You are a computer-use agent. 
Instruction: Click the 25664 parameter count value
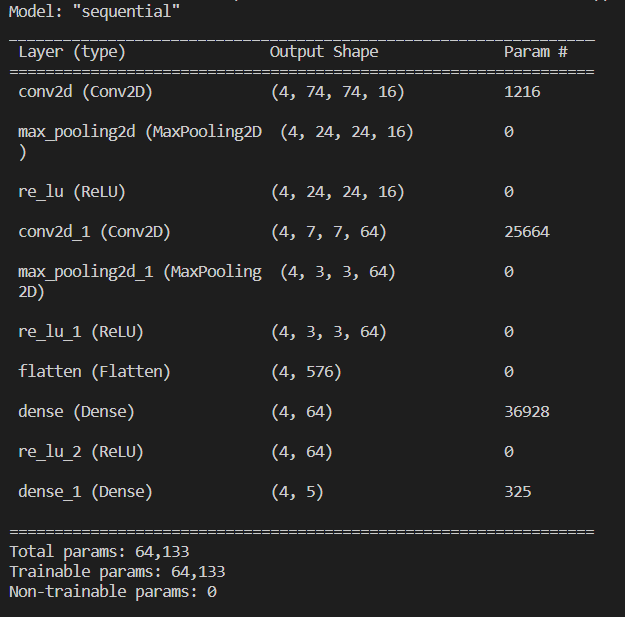[527, 231]
